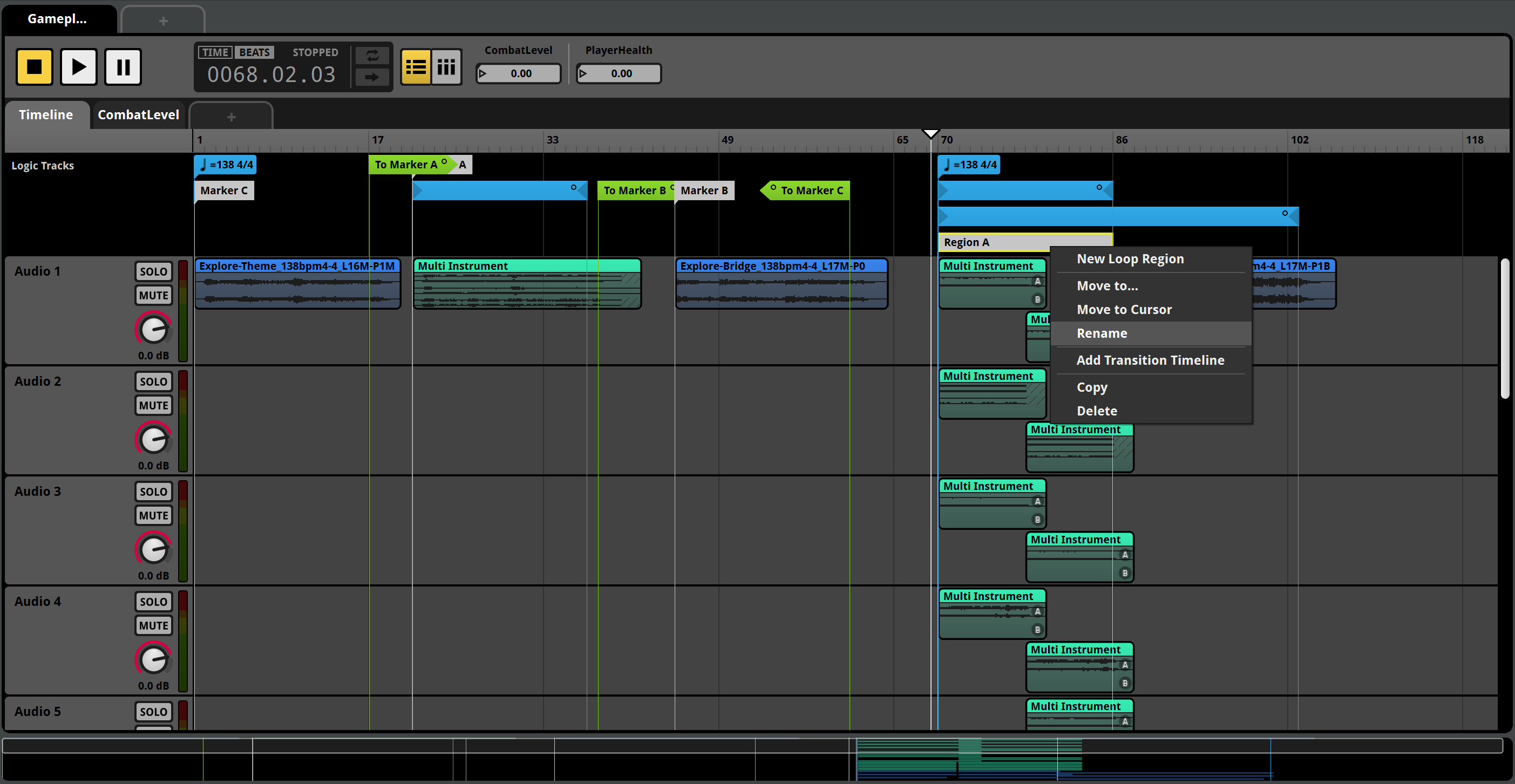This screenshot has width=1515, height=784.
Task: Mute the Audio 4 track
Action: coord(153,625)
